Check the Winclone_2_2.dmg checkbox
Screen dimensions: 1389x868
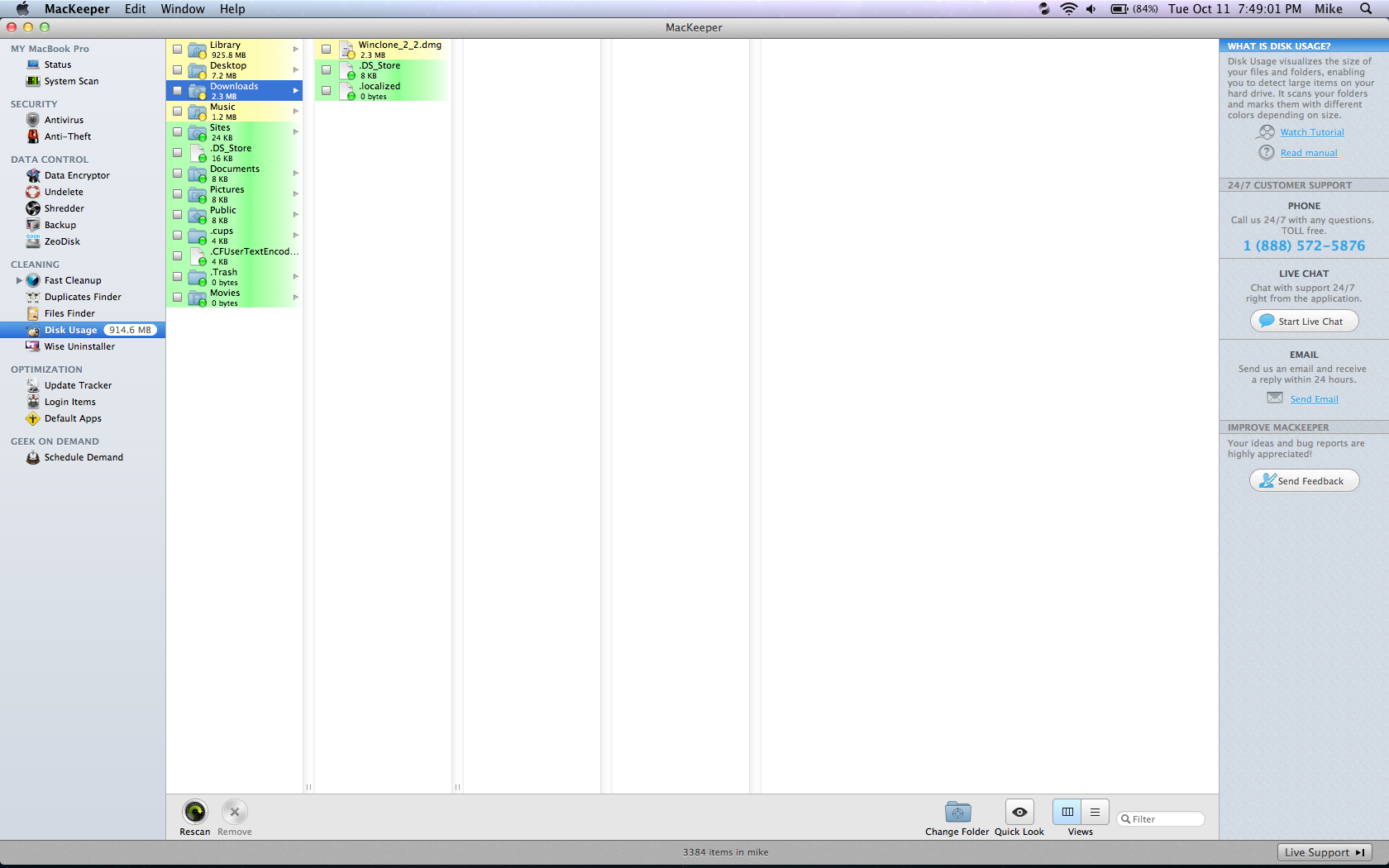[326, 50]
